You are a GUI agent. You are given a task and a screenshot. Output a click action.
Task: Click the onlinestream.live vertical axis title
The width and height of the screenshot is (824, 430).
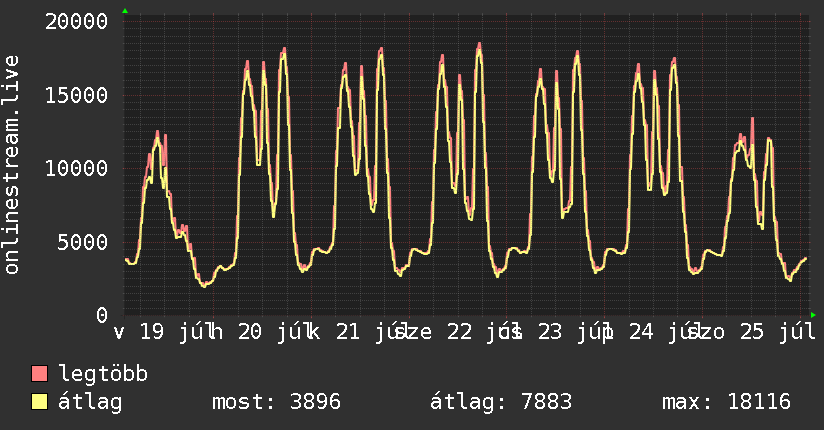tap(11, 165)
